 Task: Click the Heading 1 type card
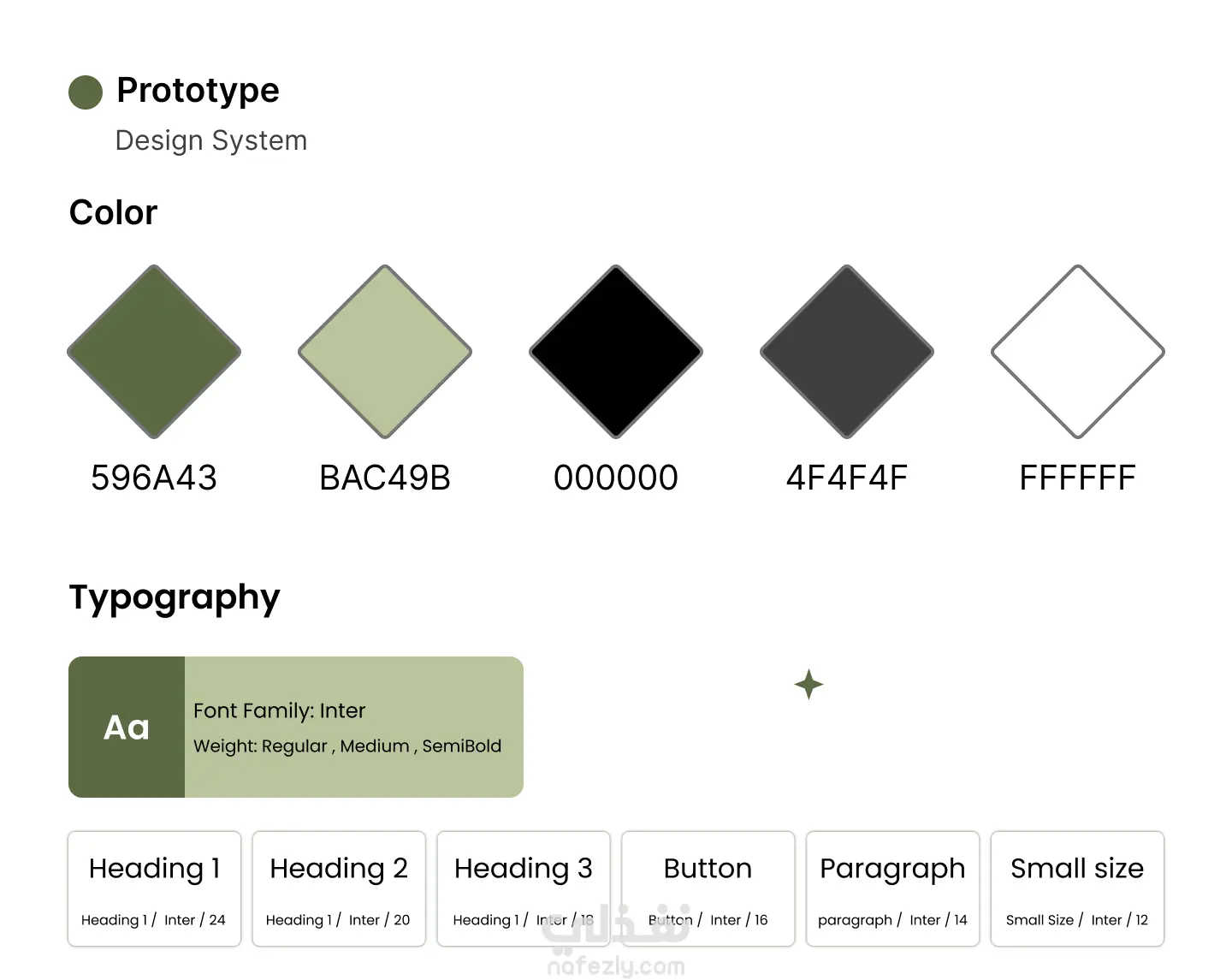click(154, 888)
